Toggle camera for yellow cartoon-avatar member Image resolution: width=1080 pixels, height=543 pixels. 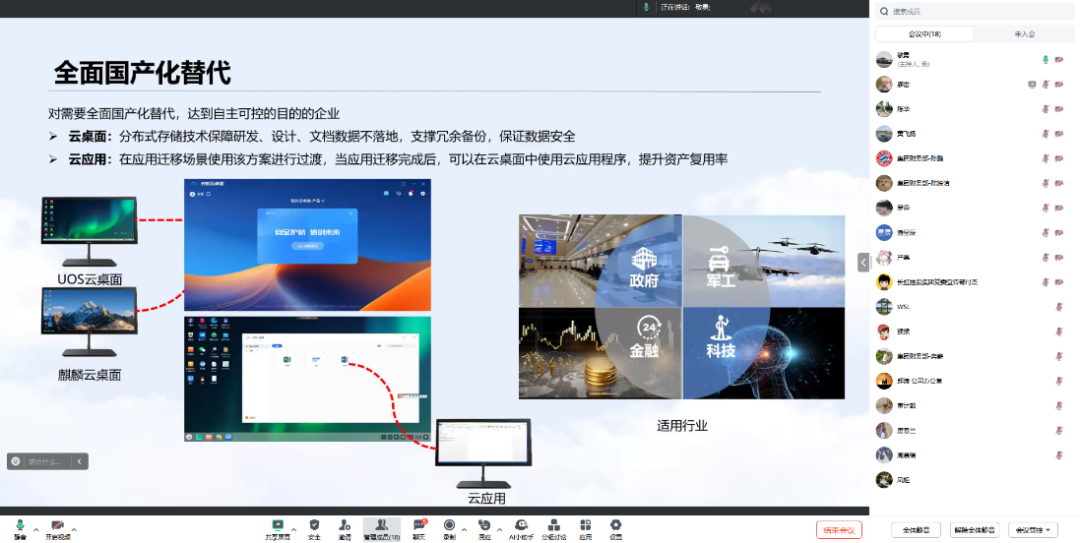point(1059,282)
